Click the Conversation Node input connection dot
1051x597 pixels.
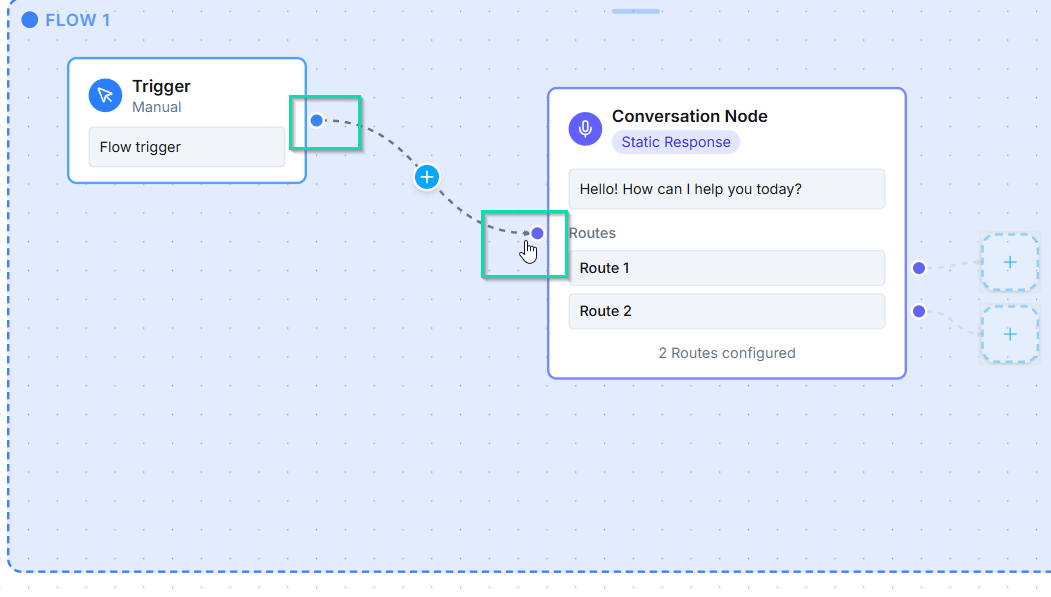tap(537, 232)
